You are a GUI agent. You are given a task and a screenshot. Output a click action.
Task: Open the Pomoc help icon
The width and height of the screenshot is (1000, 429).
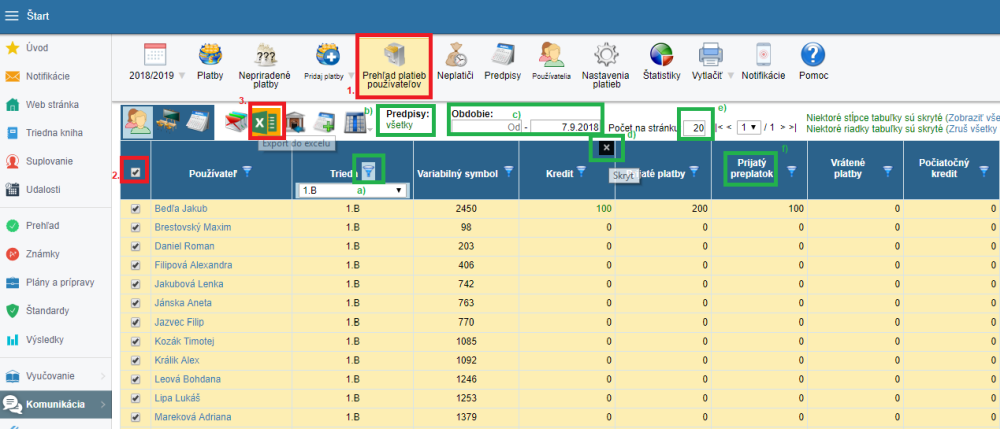tap(813, 55)
